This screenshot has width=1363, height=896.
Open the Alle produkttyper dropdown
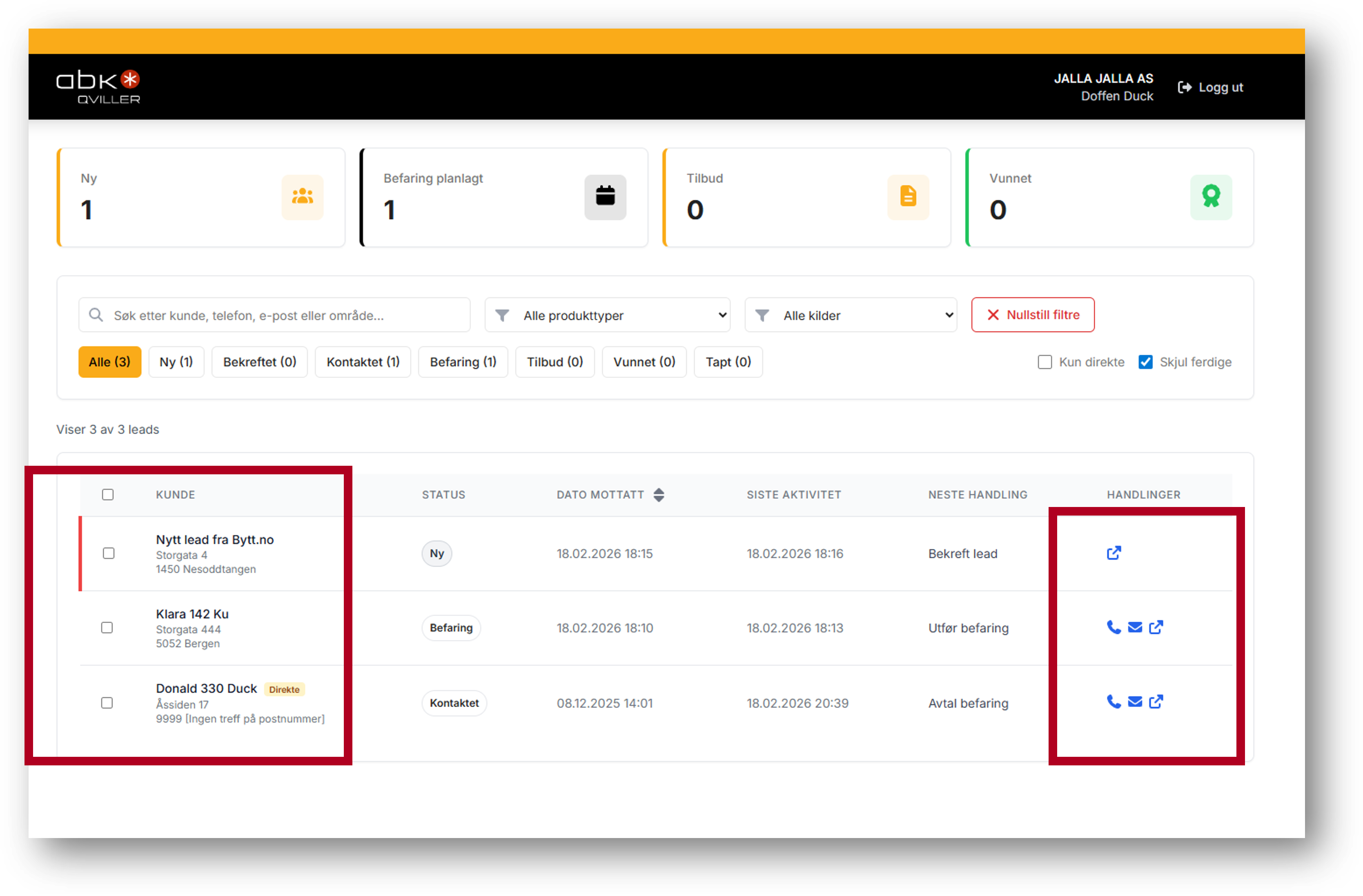pos(607,315)
